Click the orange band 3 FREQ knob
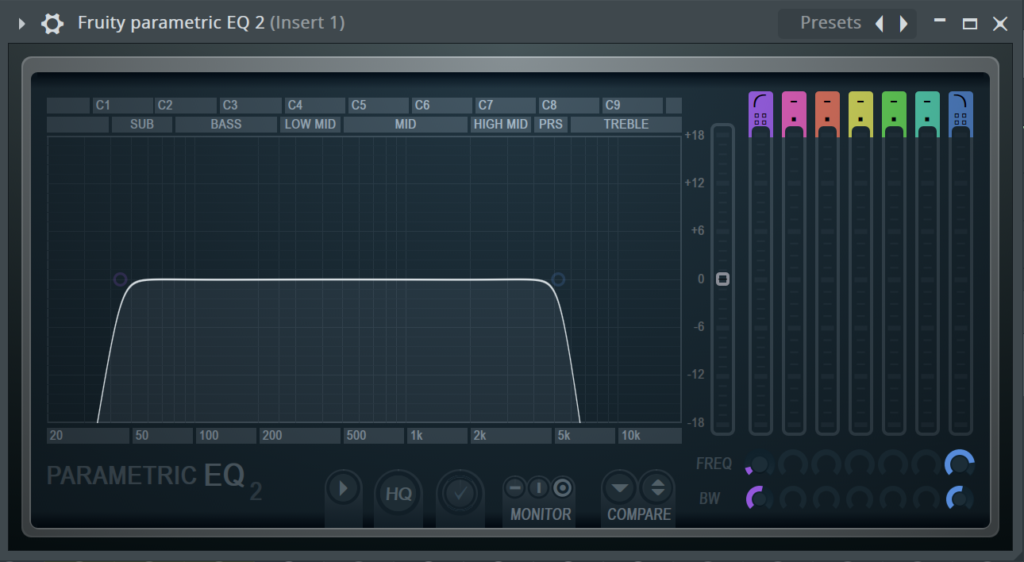The height and width of the screenshot is (562, 1024). coord(826,464)
